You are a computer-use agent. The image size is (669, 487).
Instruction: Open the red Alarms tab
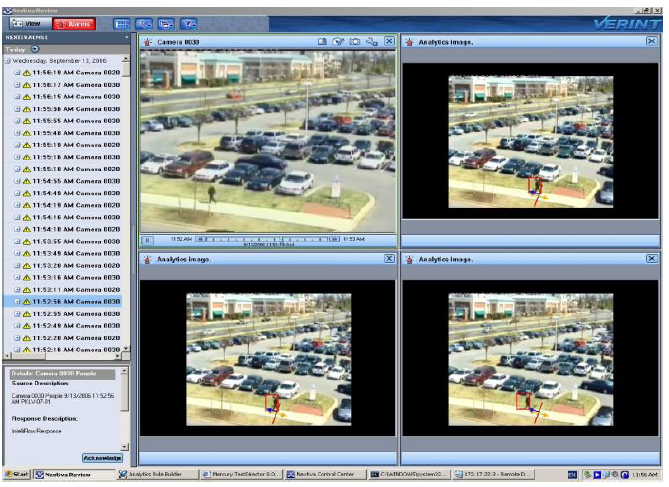(73, 24)
